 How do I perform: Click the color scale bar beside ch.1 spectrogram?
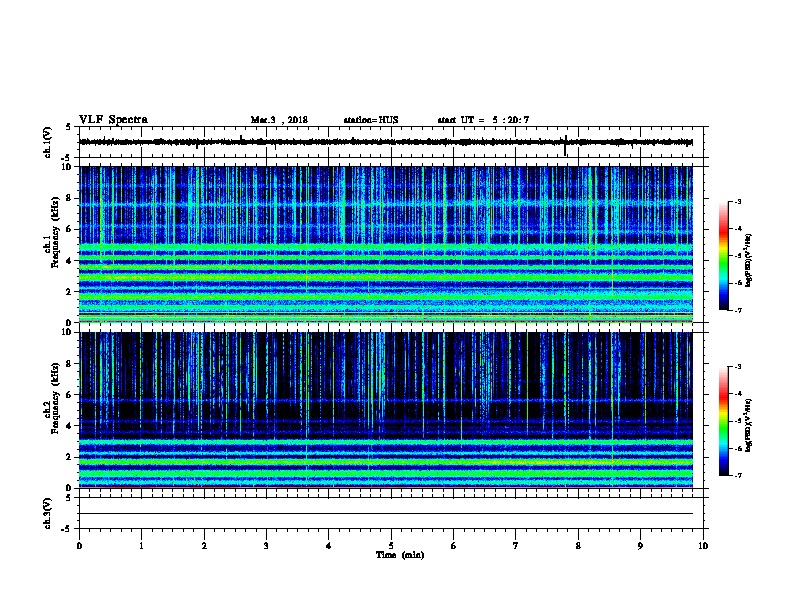coord(723,256)
